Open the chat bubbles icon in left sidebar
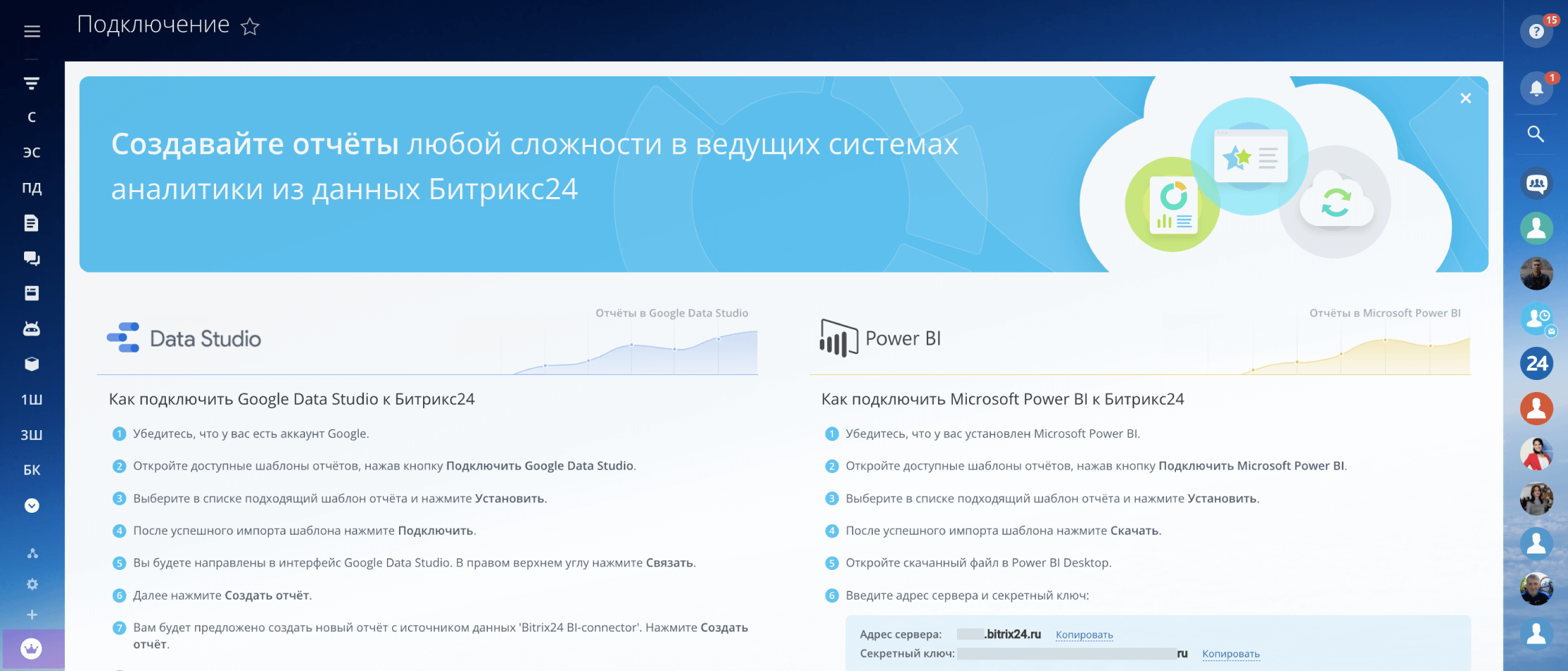Screen dimensions: 1568x671 point(32,259)
